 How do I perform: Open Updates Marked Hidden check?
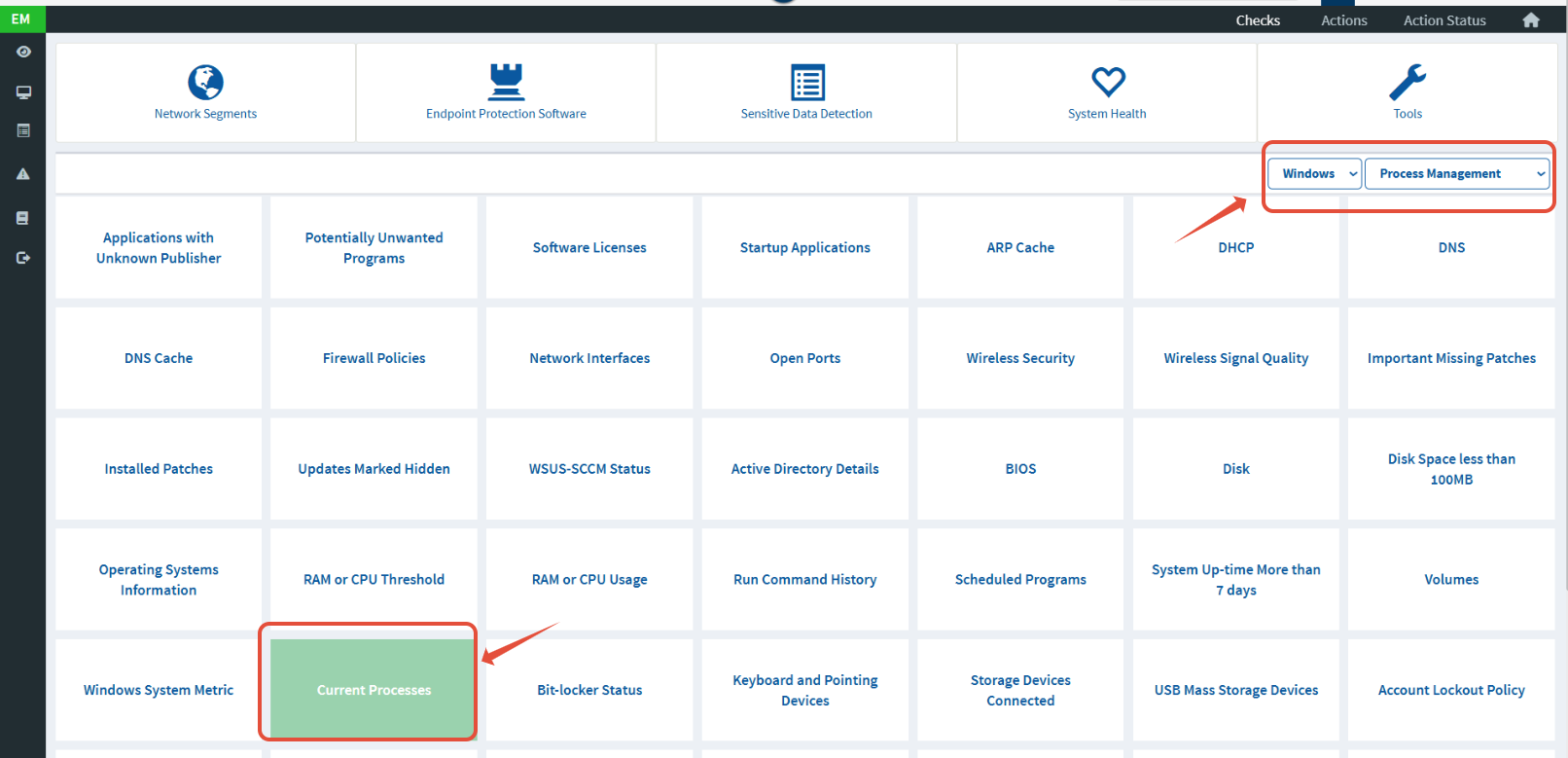pos(374,469)
